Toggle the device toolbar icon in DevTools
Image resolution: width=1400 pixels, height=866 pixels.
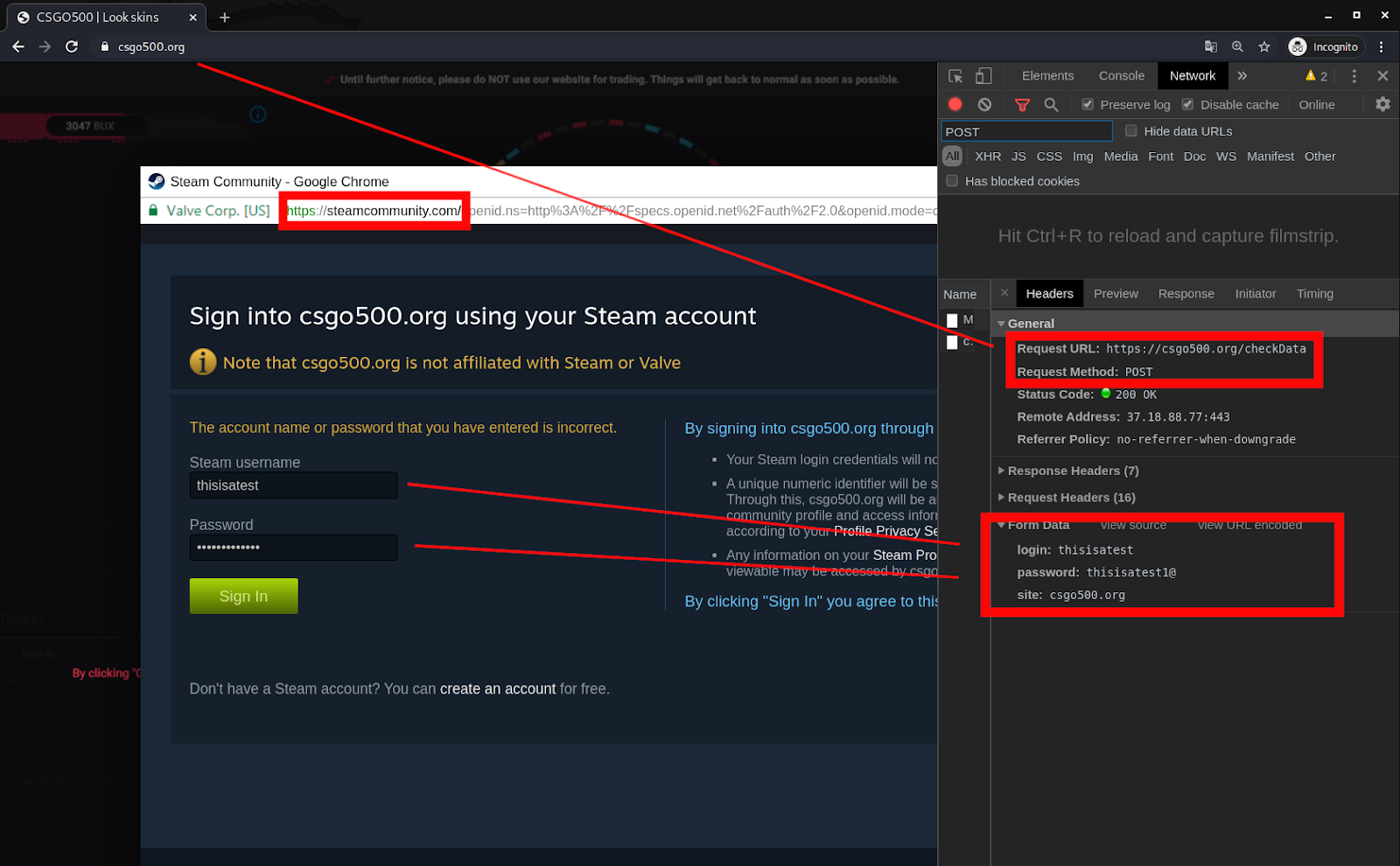(x=983, y=76)
